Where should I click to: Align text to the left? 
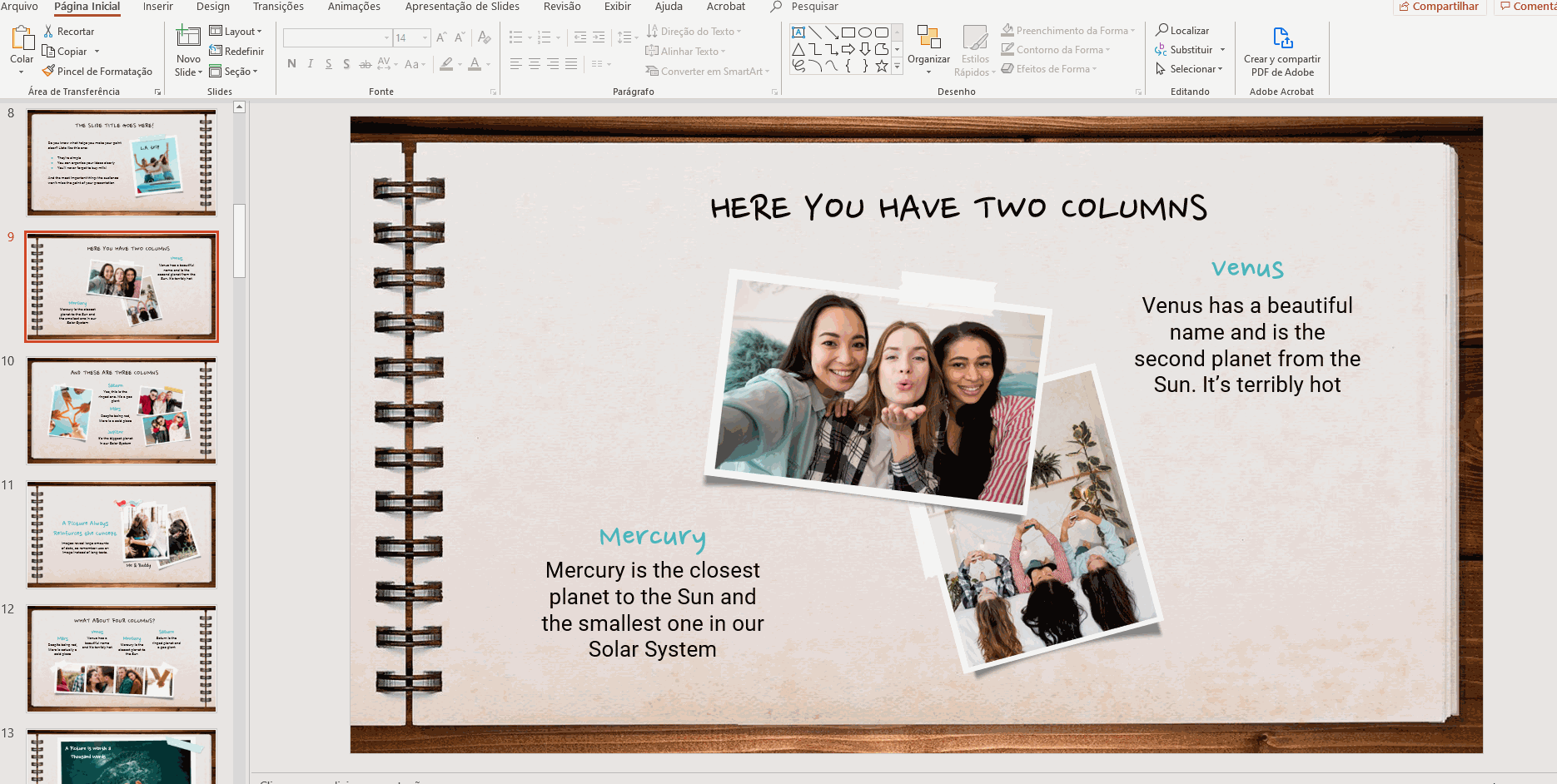point(516,64)
